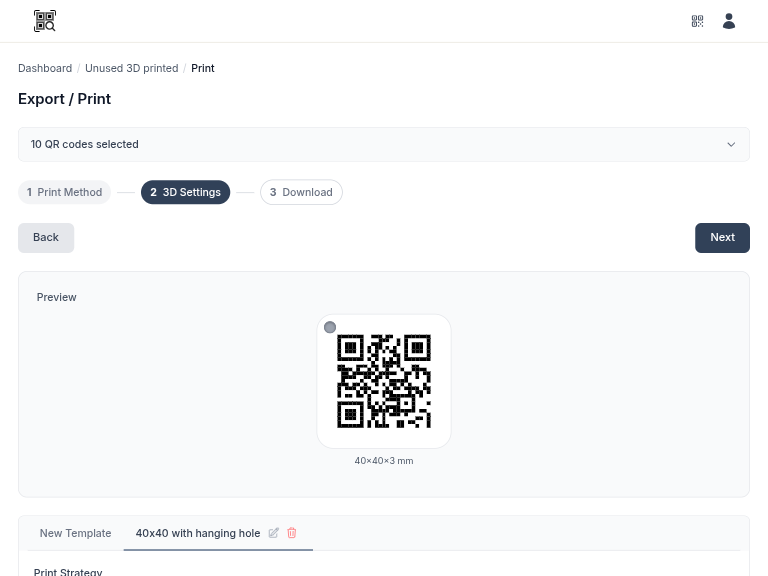
Task: Click the QR scanner logo icon
Action: tap(45, 21)
